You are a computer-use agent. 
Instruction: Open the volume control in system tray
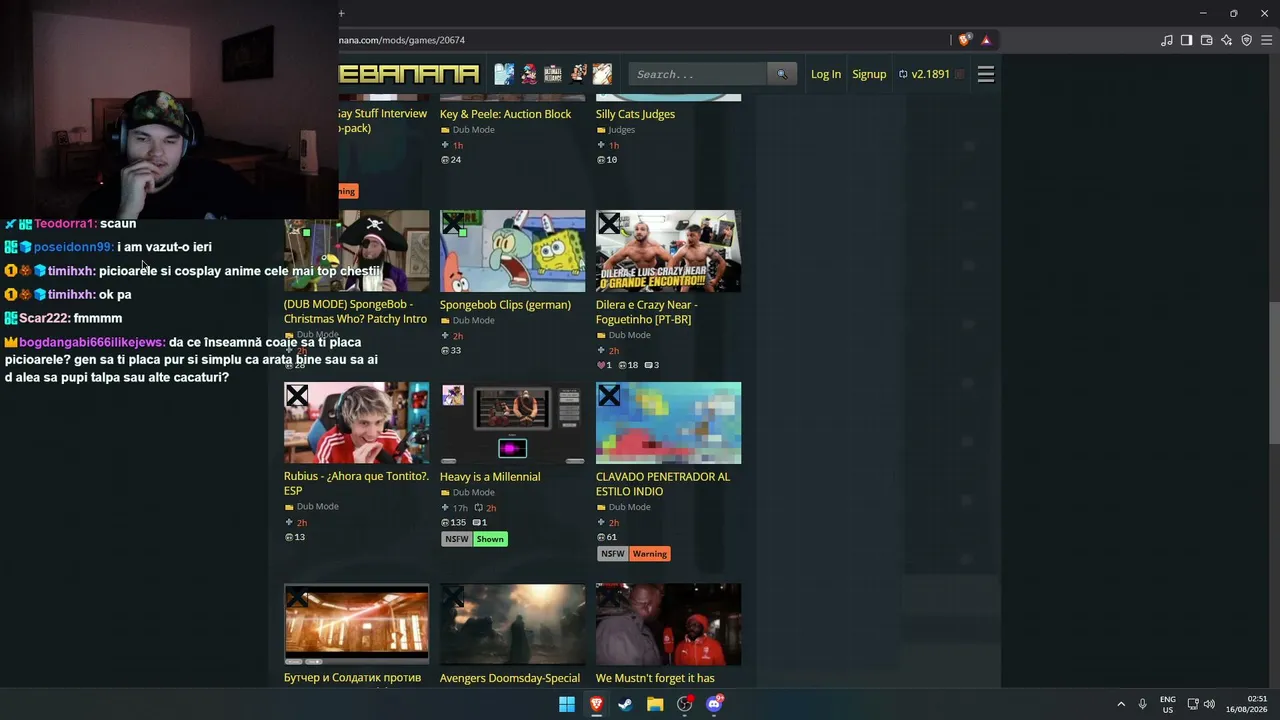coord(1209,704)
